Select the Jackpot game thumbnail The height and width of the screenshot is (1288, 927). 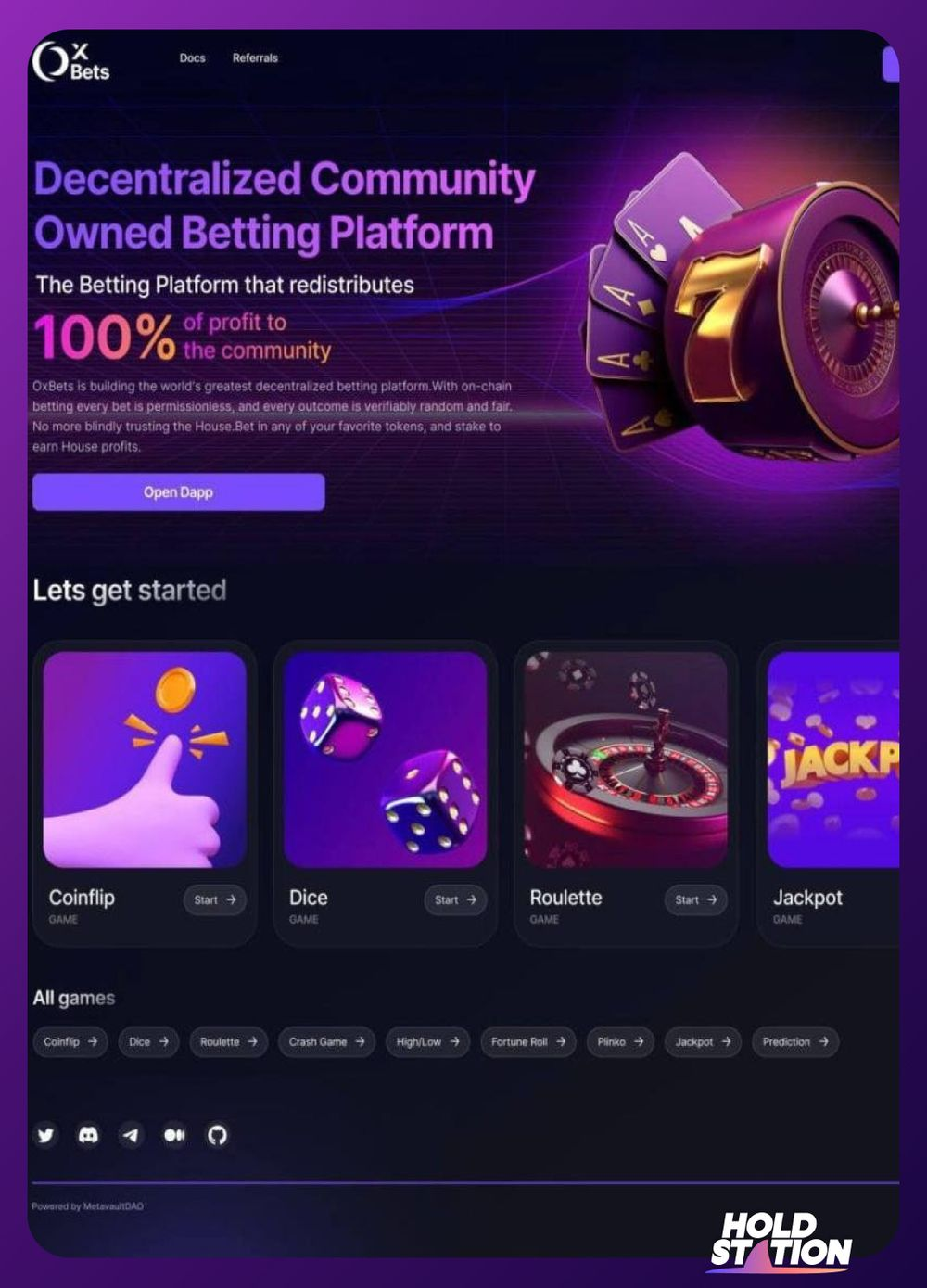pos(833,759)
